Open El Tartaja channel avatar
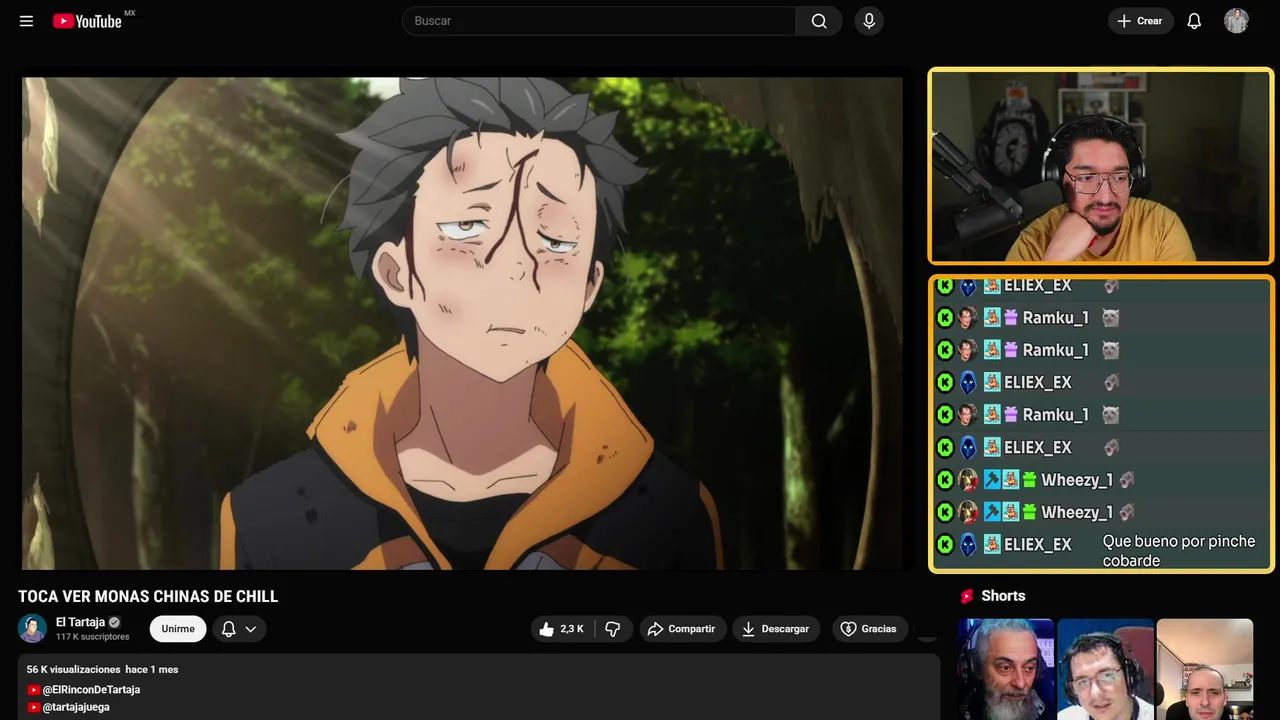 (32, 628)
